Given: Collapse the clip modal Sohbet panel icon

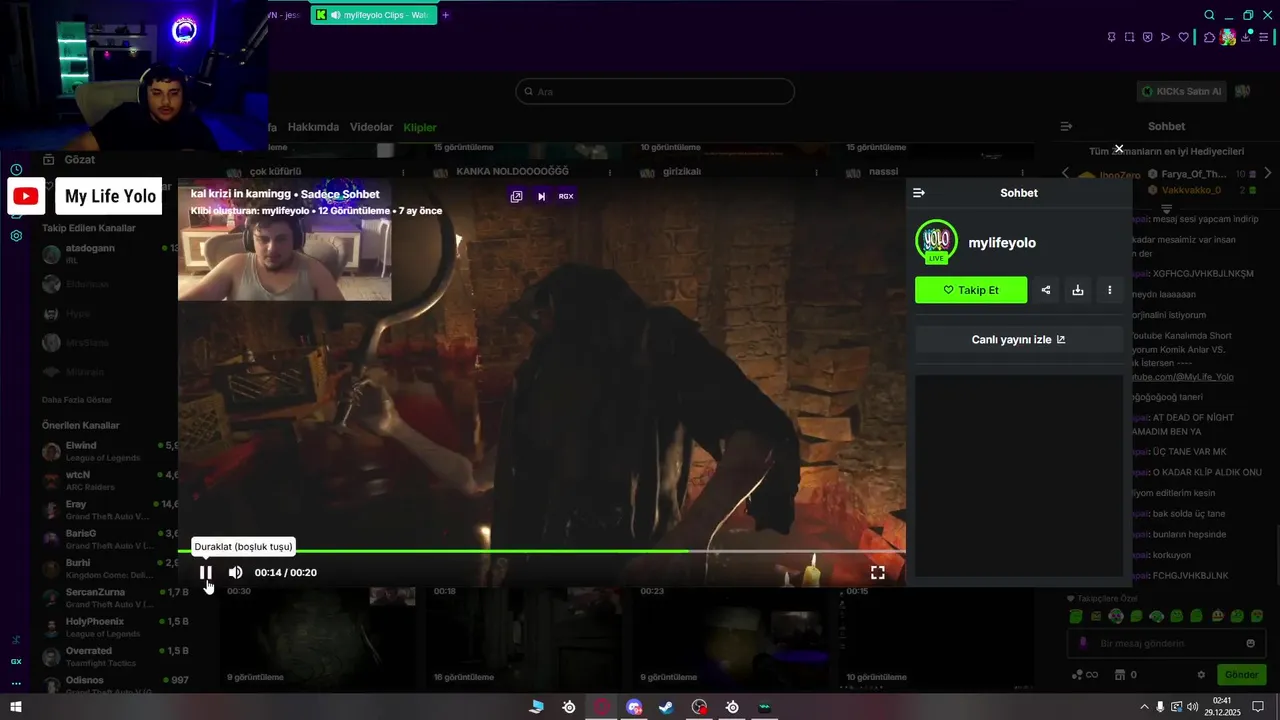Looking at the screenshot, I should pos(919,193).
